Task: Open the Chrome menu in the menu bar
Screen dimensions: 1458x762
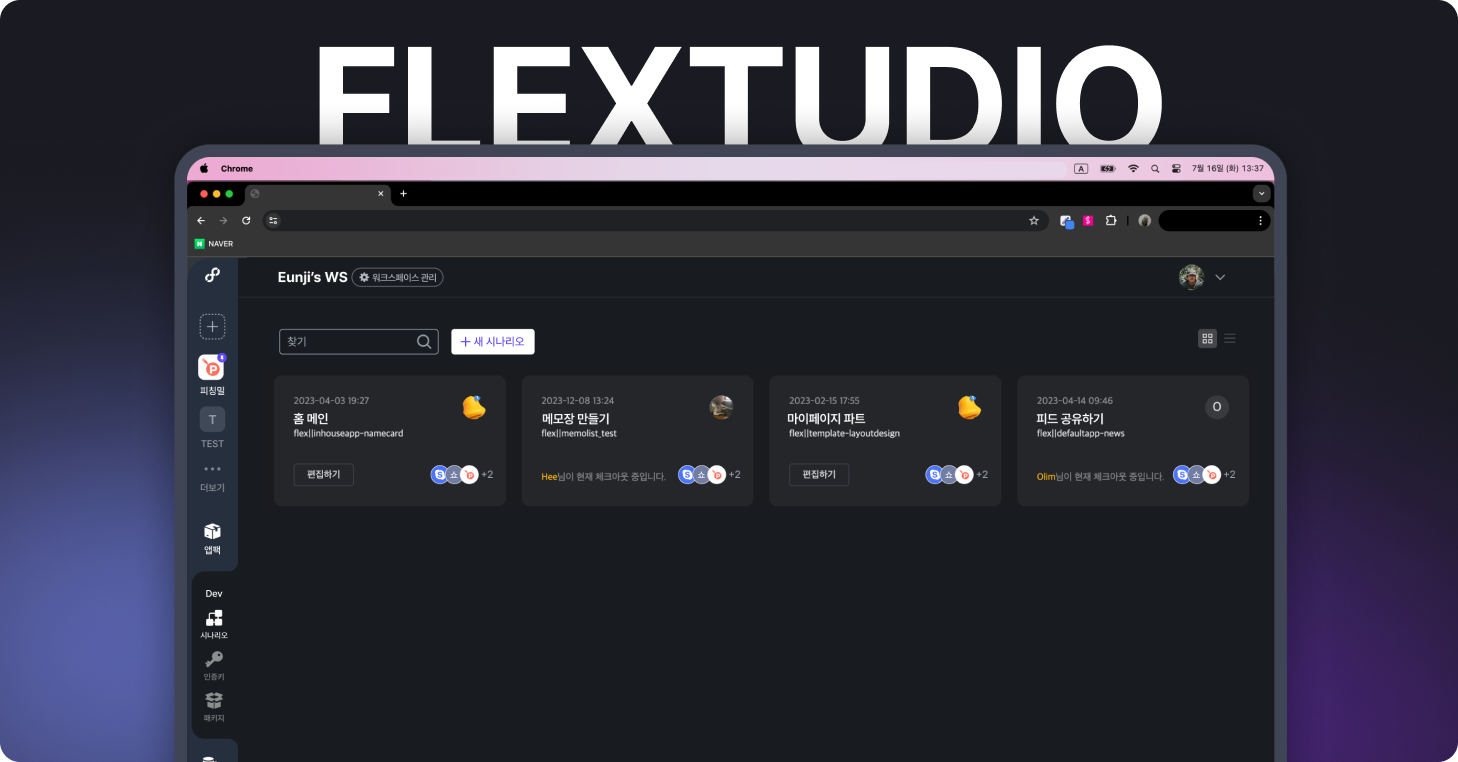Action: [x=237, y=168]
